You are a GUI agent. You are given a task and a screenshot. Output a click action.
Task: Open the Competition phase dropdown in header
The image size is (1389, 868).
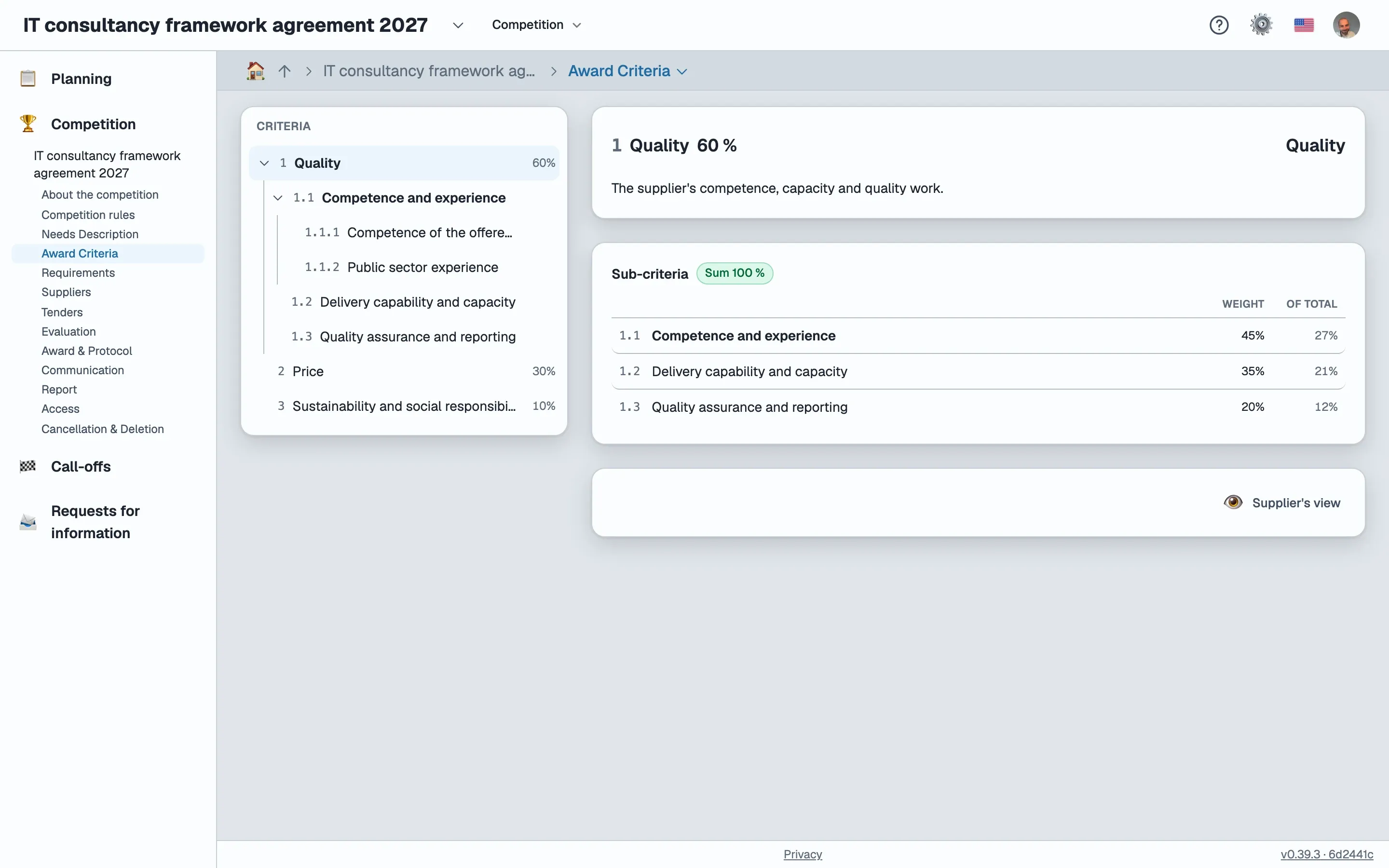pos(537,25)
